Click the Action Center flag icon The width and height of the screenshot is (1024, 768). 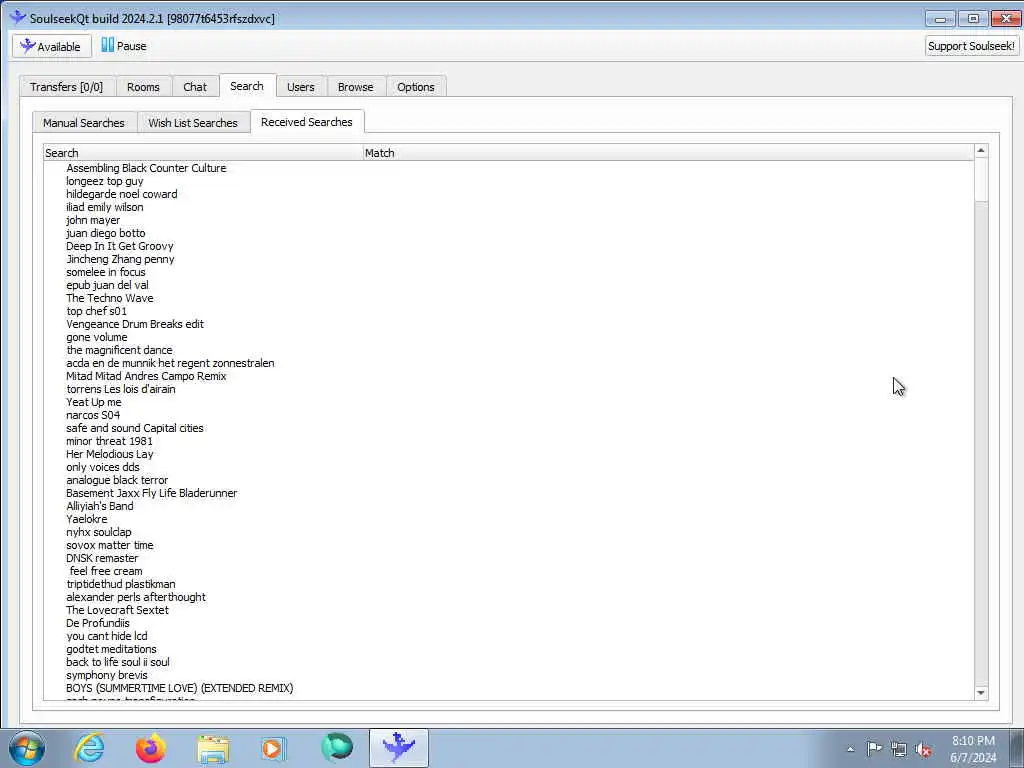click(x=874, y=749)
